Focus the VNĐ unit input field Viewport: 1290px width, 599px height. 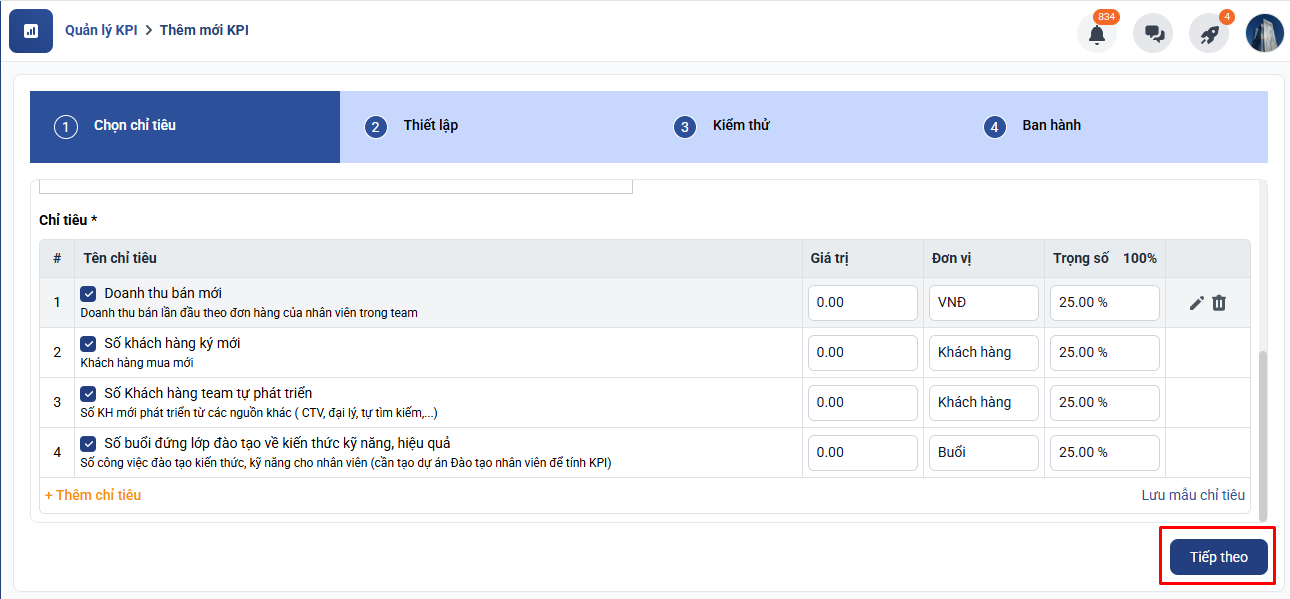click(983, 303)
